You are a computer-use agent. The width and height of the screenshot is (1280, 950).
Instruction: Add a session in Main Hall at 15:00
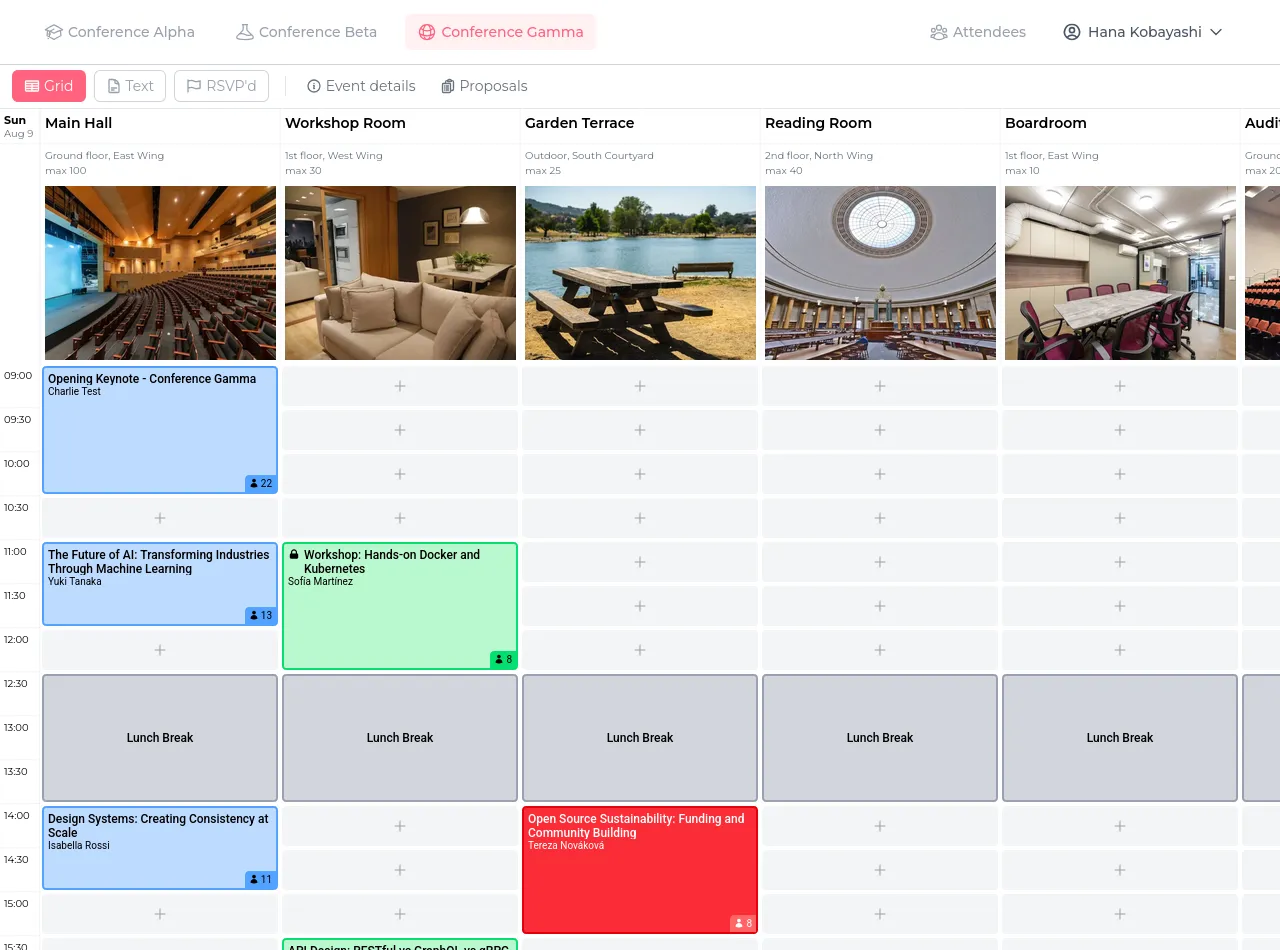pyautogui.click(x=160, y=914)
